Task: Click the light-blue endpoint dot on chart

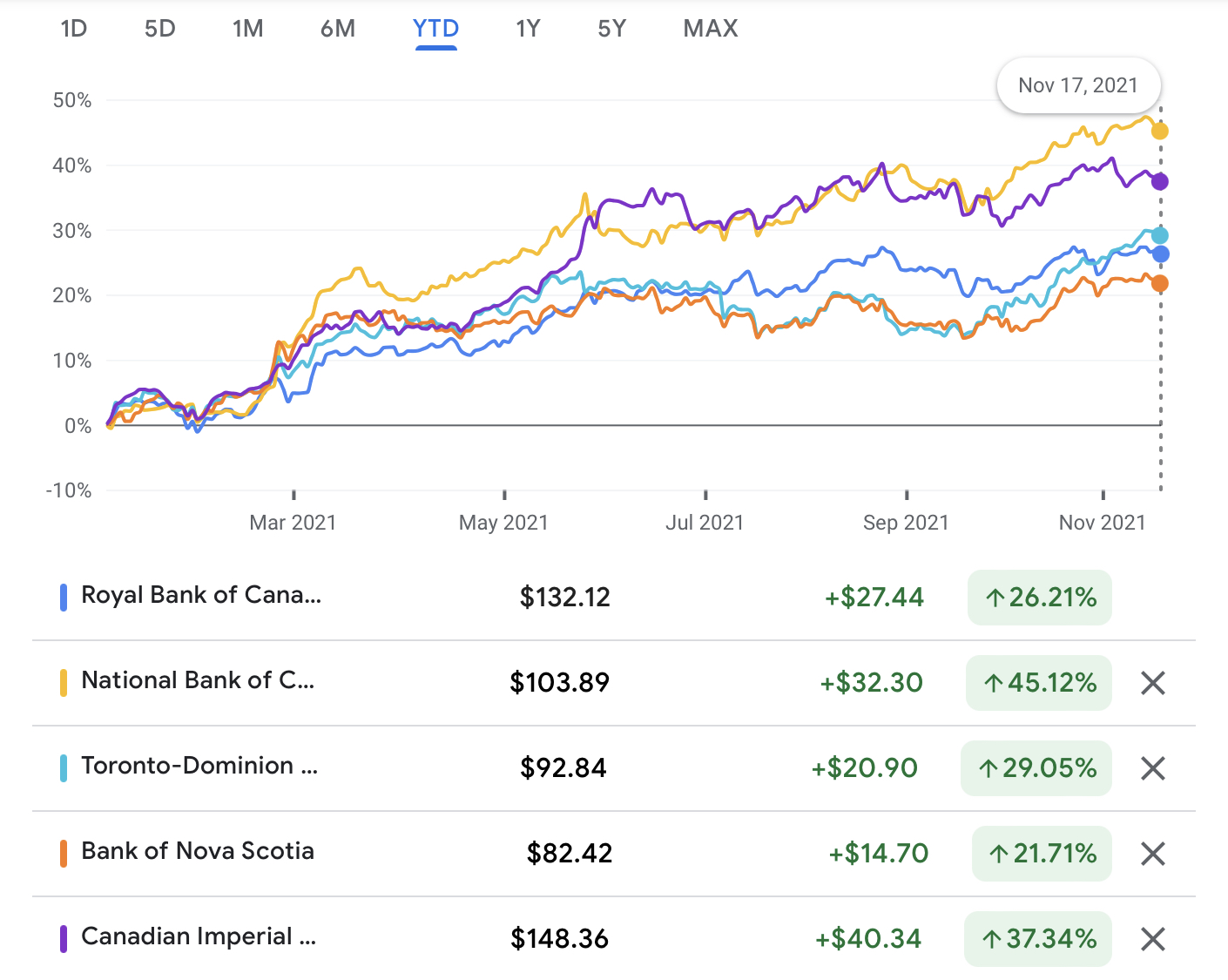Action: pyautogui.click(x=1160, y=236)
